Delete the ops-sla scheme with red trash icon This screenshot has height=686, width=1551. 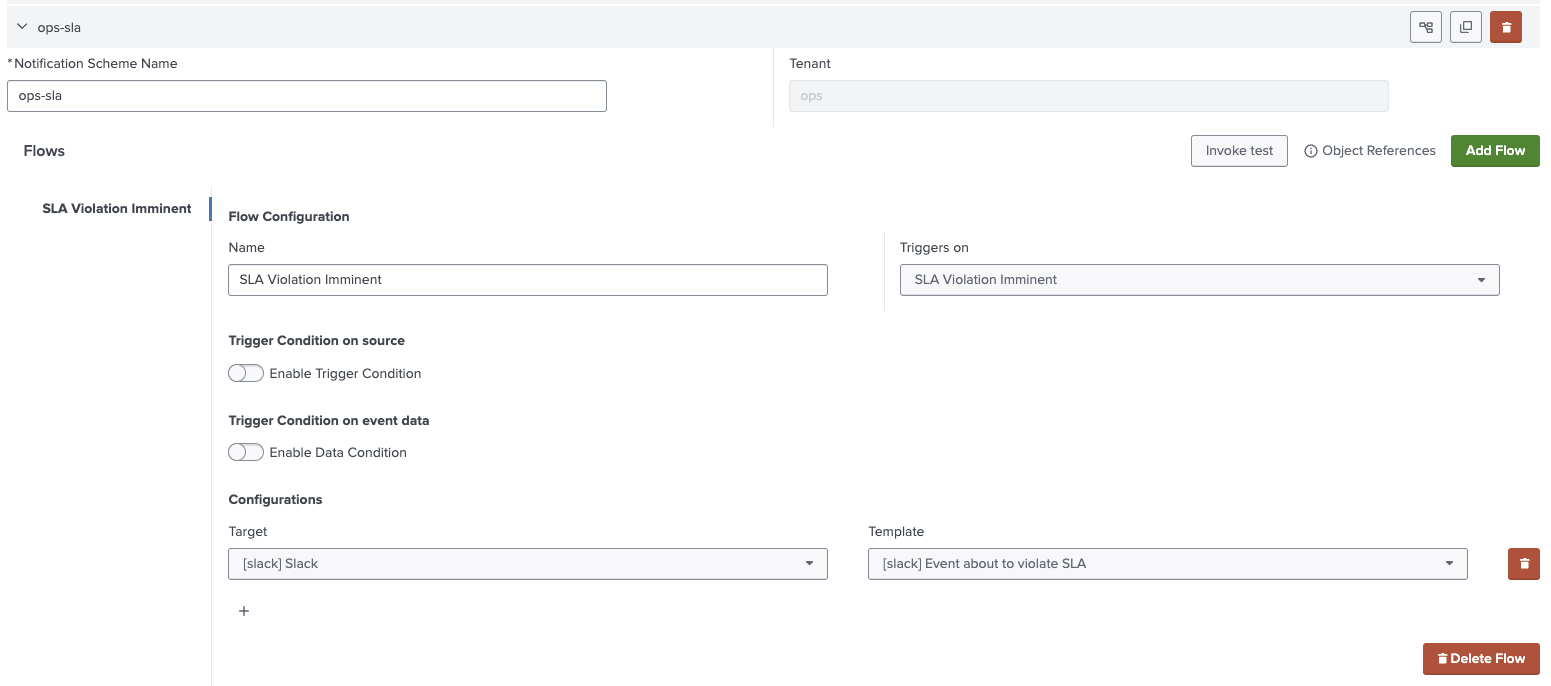pyautogui.click(x=1506, y=27)
